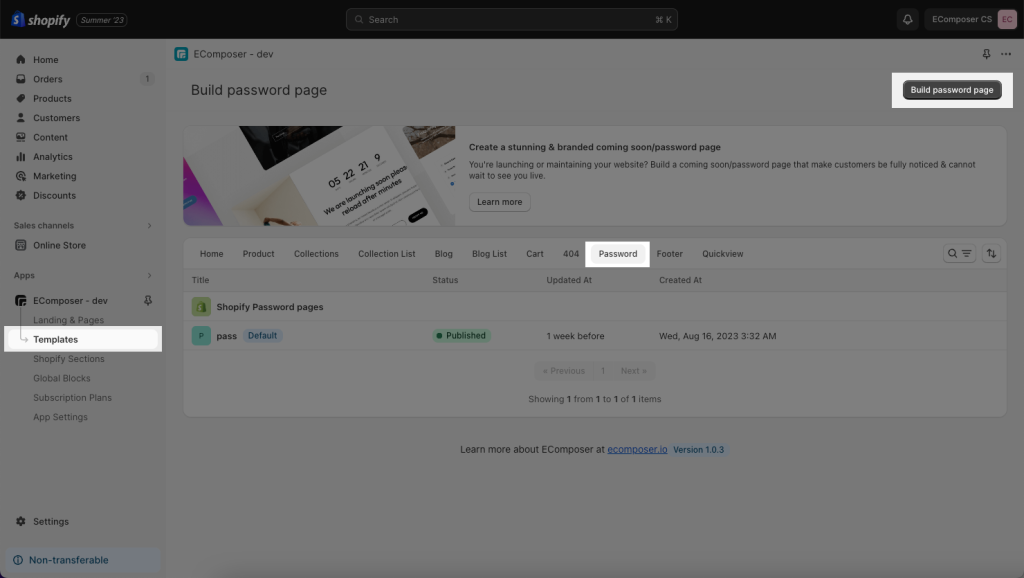Screen dimensions: 1024x578
Task: Click the Discounts badge icon
Action: pos(21,195)
